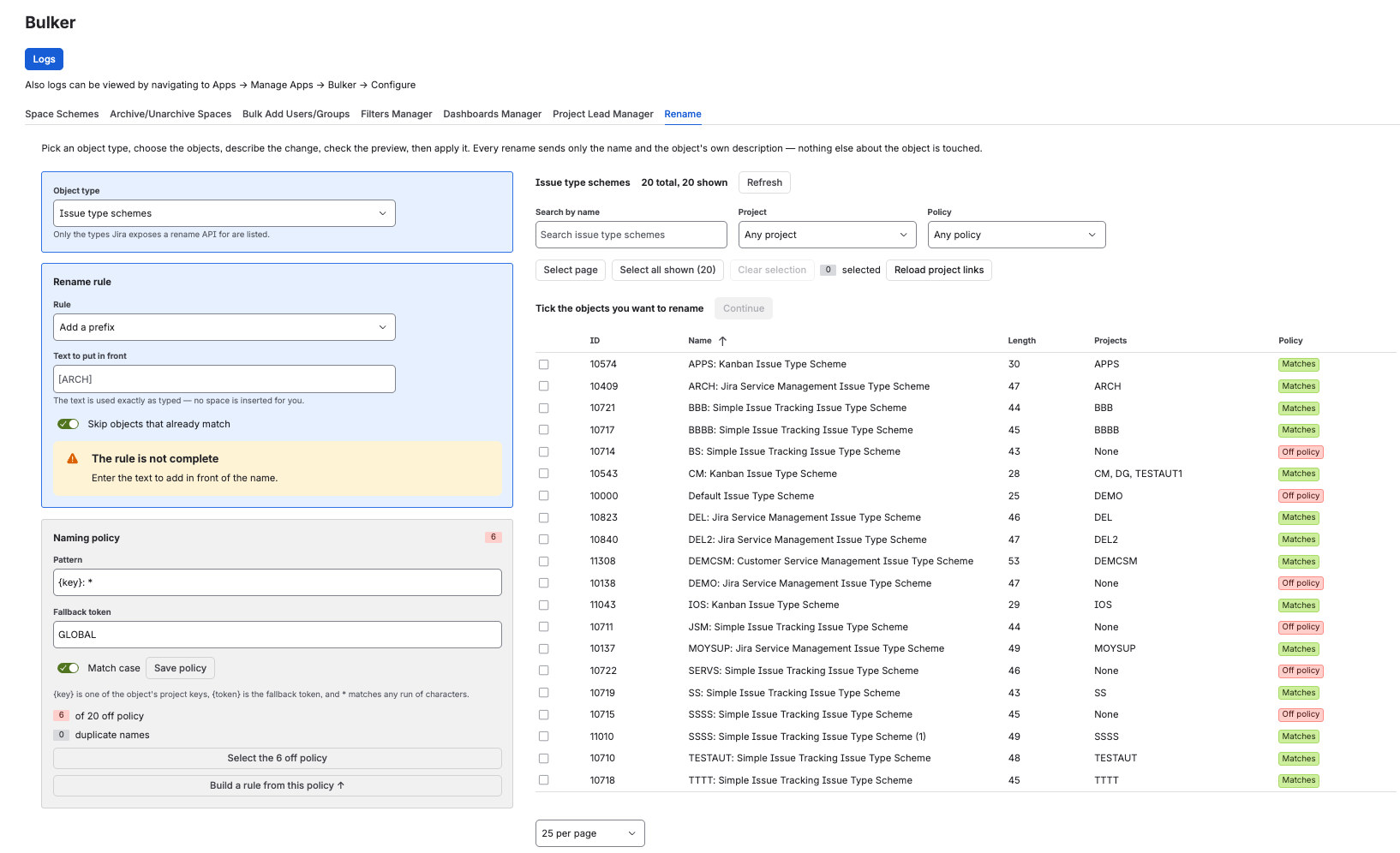Open the Logs button

click(45, 59)
